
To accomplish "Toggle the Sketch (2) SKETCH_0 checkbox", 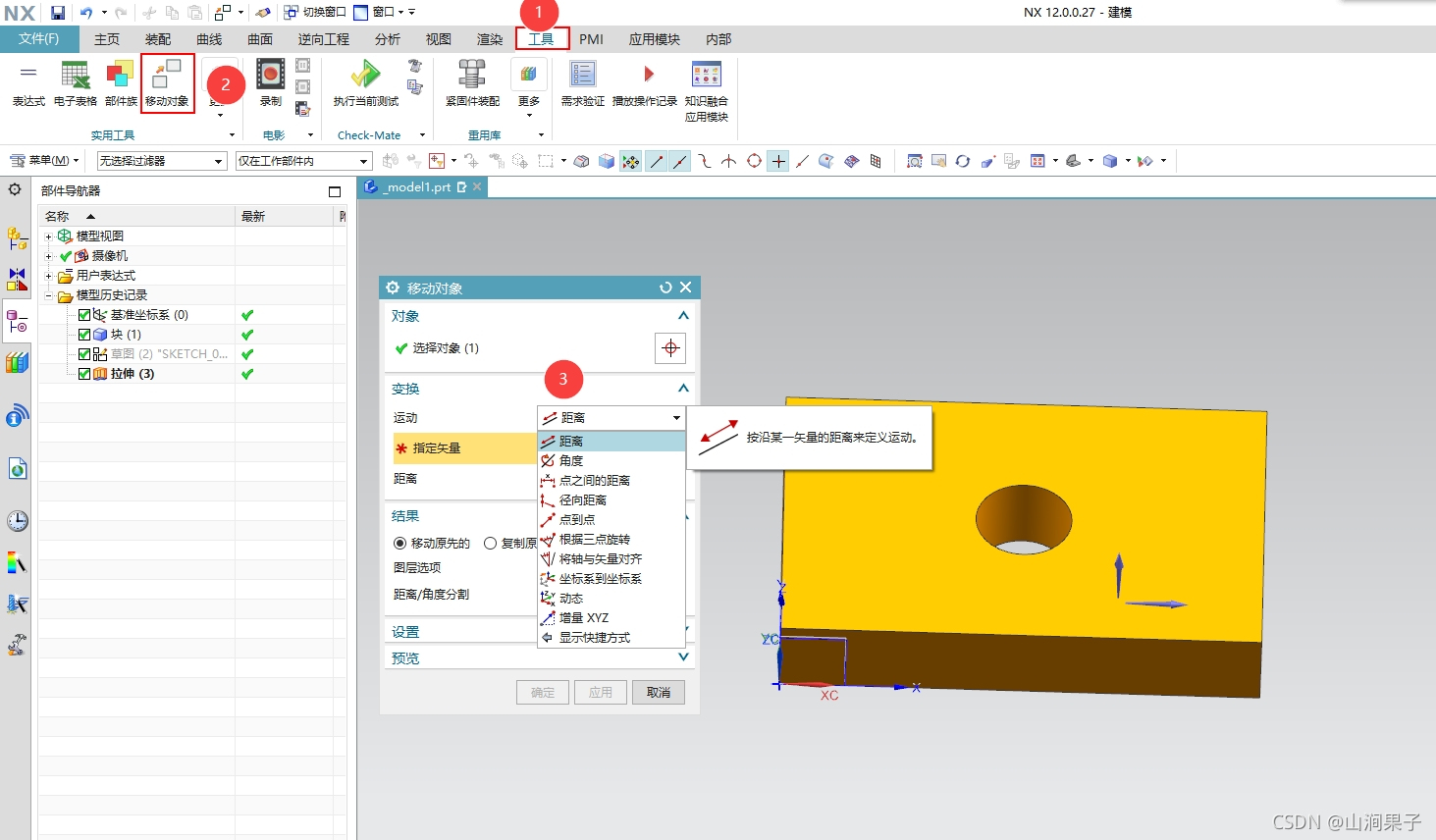I will tap(84, 354).
